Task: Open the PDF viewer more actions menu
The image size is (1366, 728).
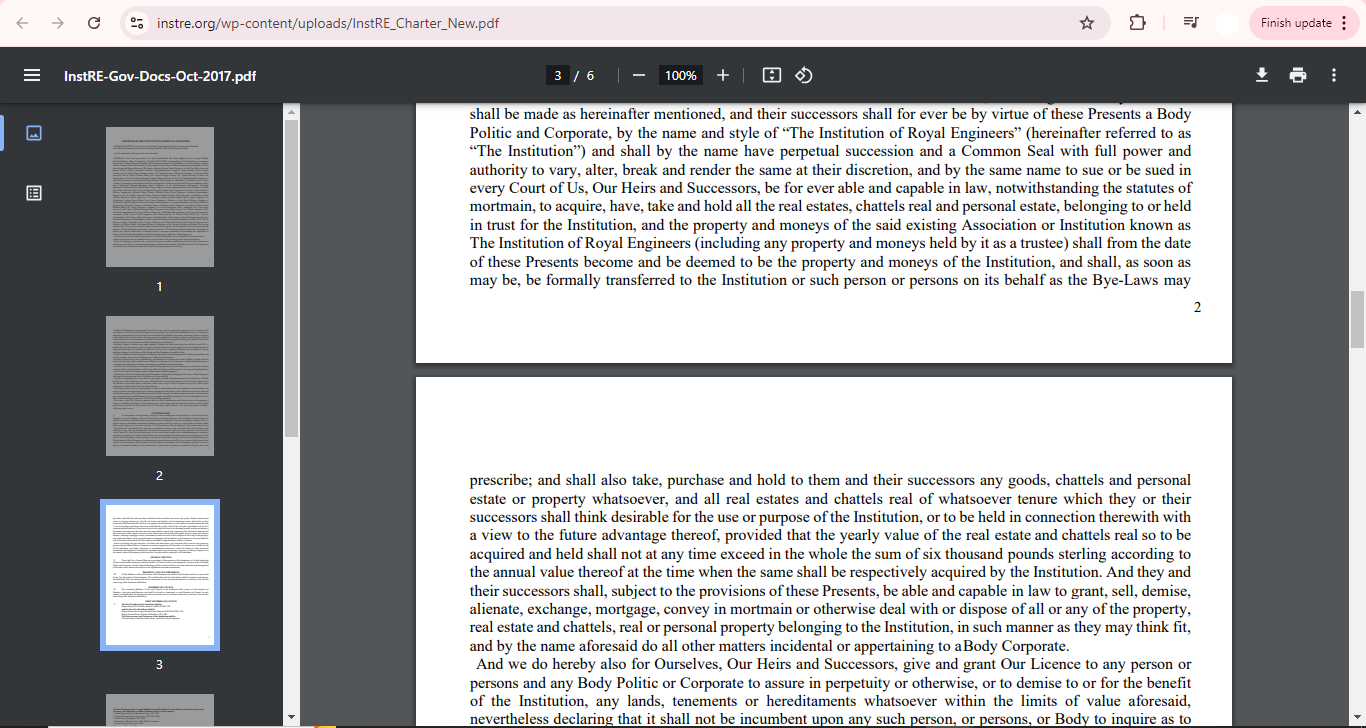Action: 1334,75
